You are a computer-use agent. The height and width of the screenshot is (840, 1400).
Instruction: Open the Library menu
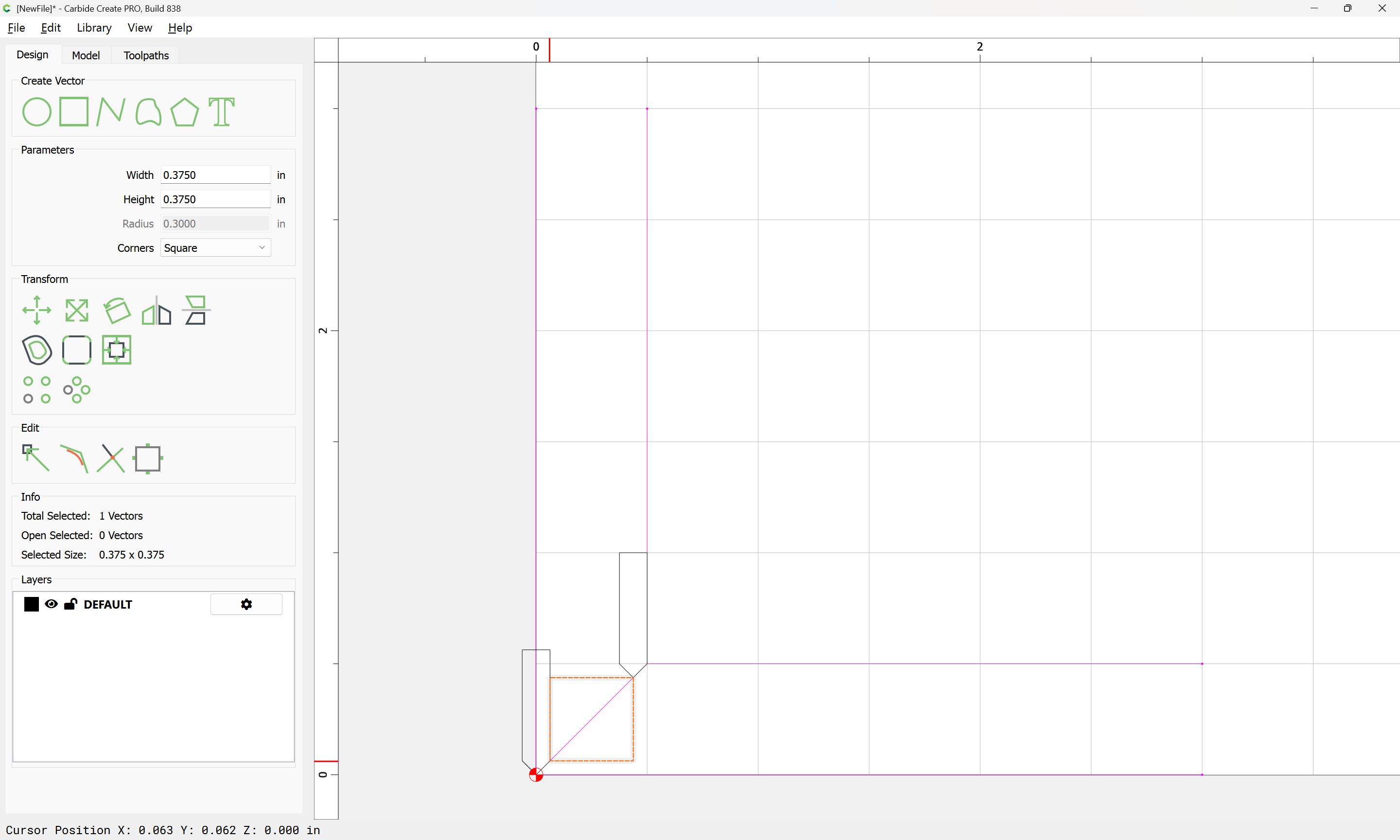(94, 28)
